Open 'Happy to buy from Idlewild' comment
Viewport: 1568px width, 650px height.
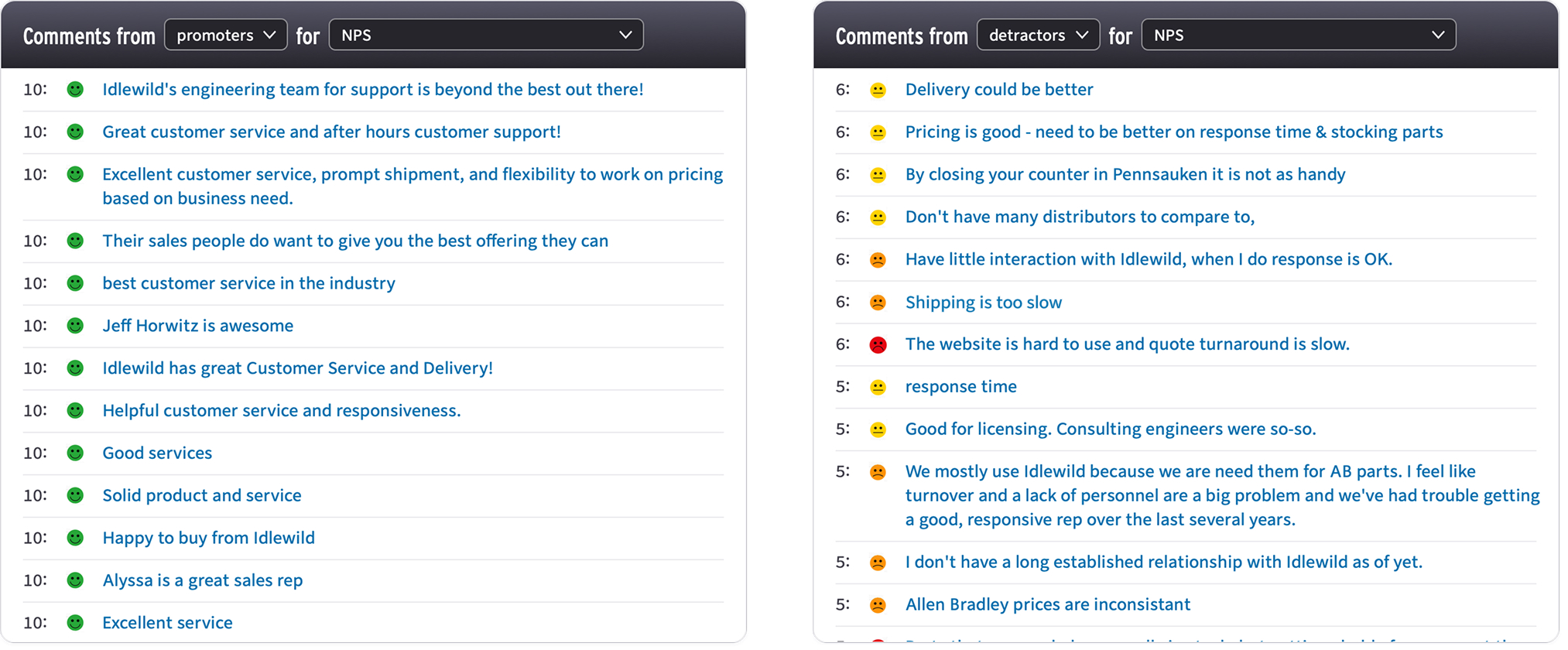[x=209, y=538]
